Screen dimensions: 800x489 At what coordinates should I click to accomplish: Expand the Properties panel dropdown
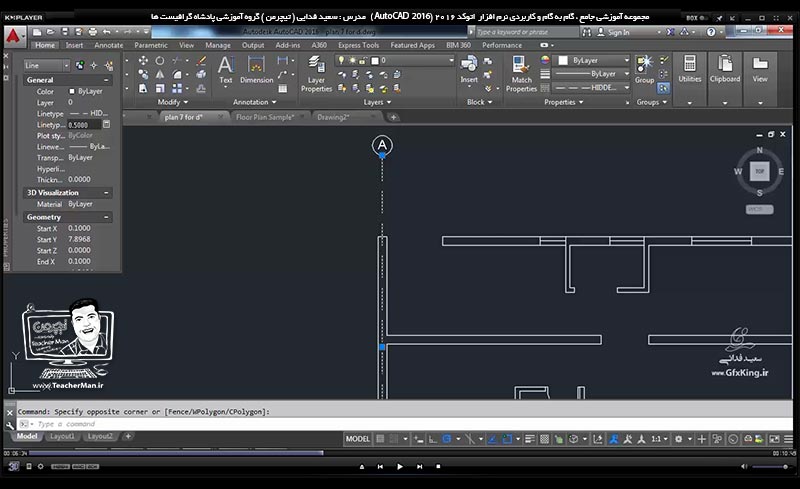point(563,102)
